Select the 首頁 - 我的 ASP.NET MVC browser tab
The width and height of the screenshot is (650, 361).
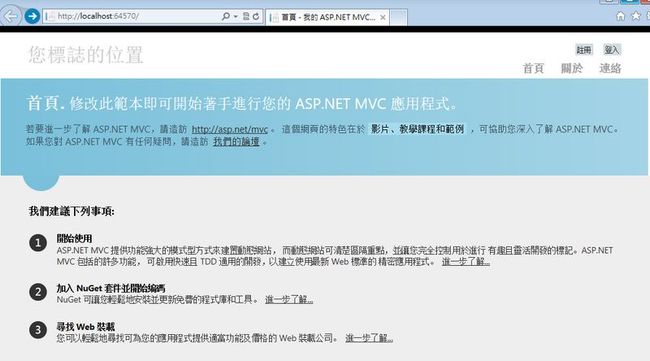[x=327, y=17]
